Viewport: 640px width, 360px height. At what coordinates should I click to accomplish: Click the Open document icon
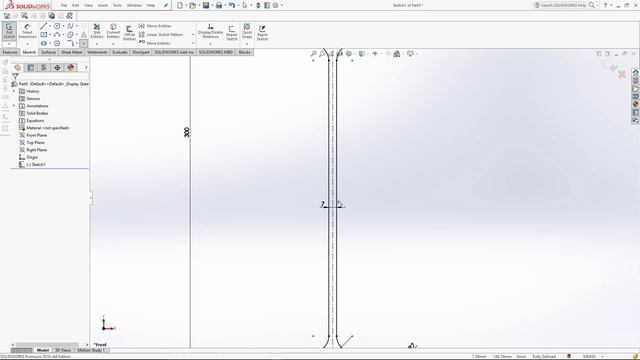(x=193, y=5)
